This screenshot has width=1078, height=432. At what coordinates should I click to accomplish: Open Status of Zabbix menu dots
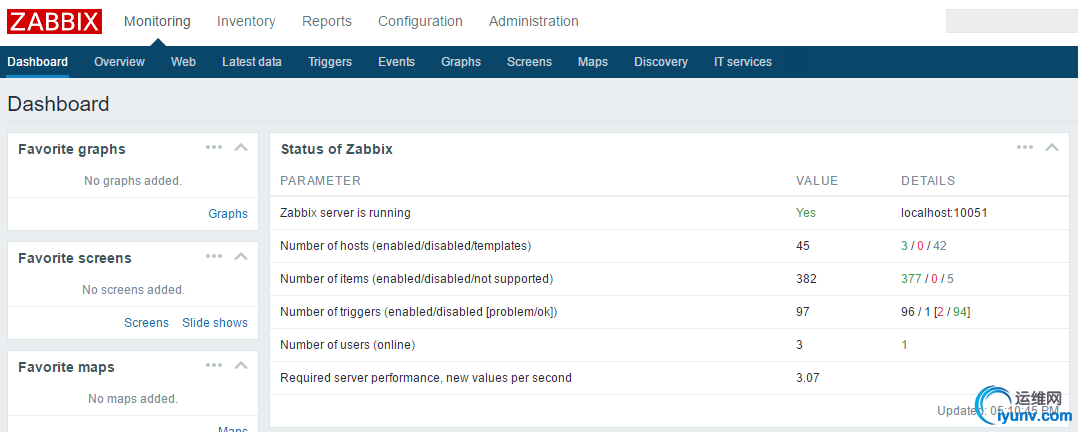coord(1025,147)
